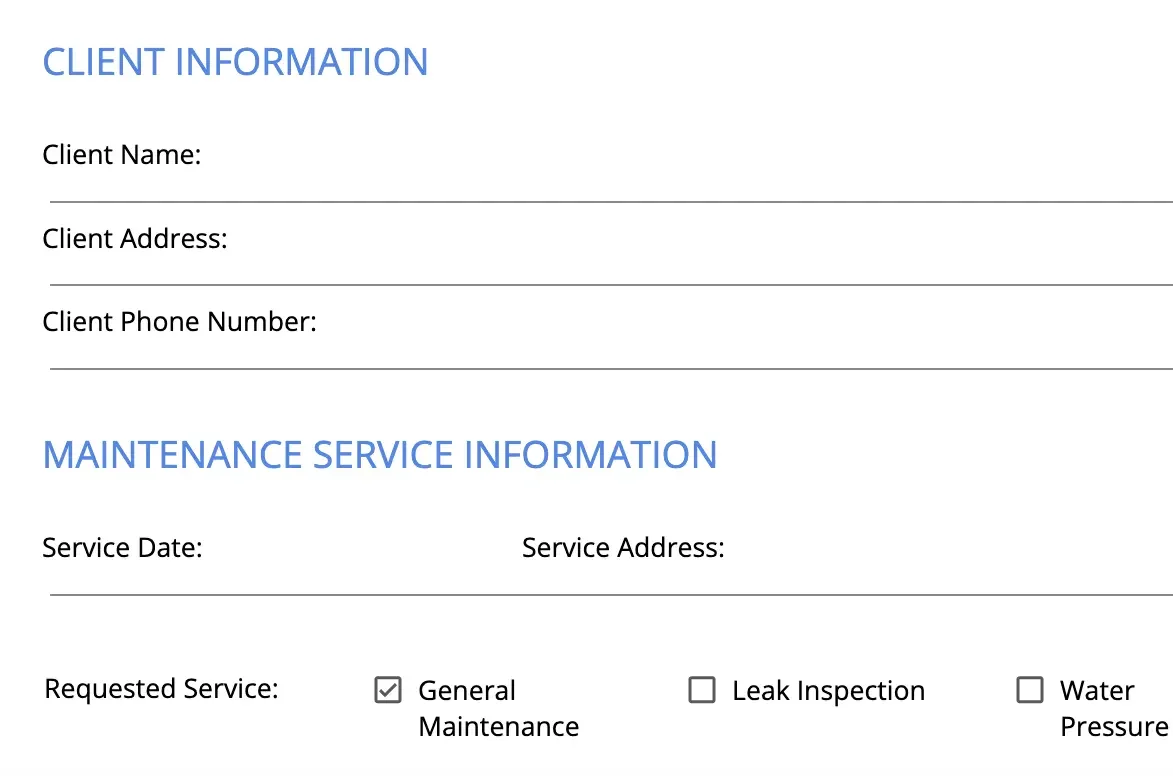This screenshot has width=1173, height=776.
Task: Check the Leak Inspection checkbox
Action: click(702, 690)
